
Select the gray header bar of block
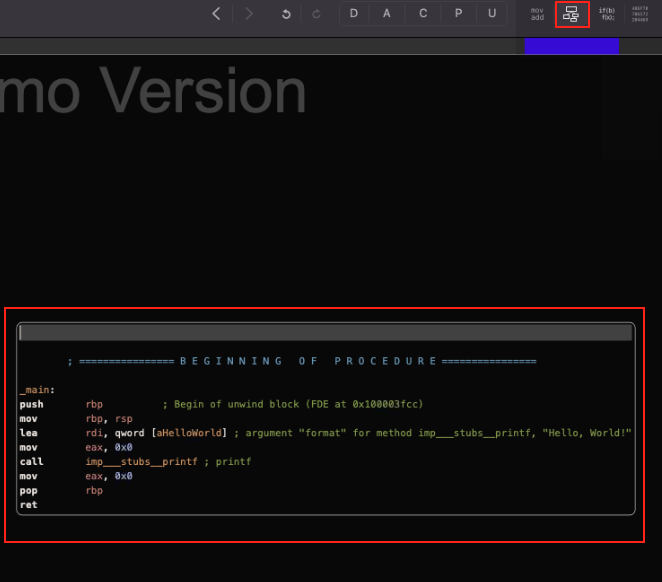(x=325, y=333)
